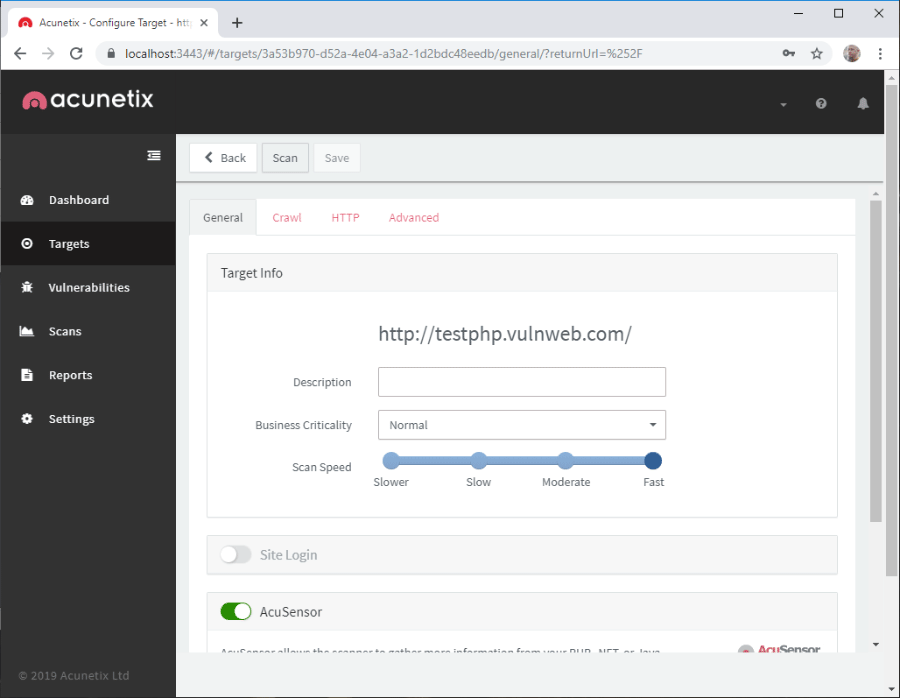Click the Save button
The image size is (900, 698).
(x=337, y=158)
